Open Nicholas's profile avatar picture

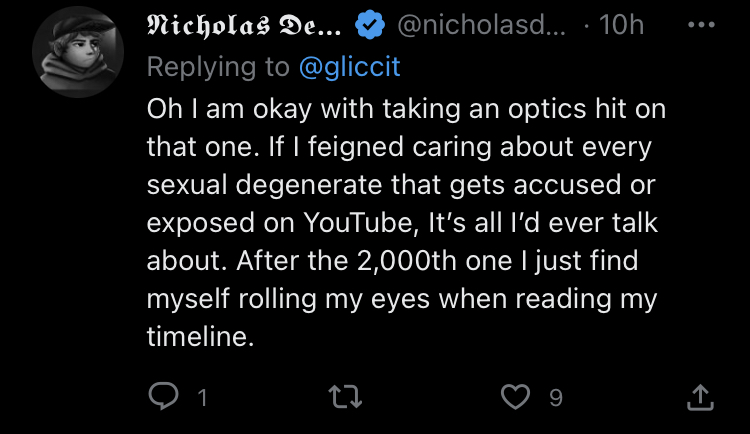coord(78,52)
